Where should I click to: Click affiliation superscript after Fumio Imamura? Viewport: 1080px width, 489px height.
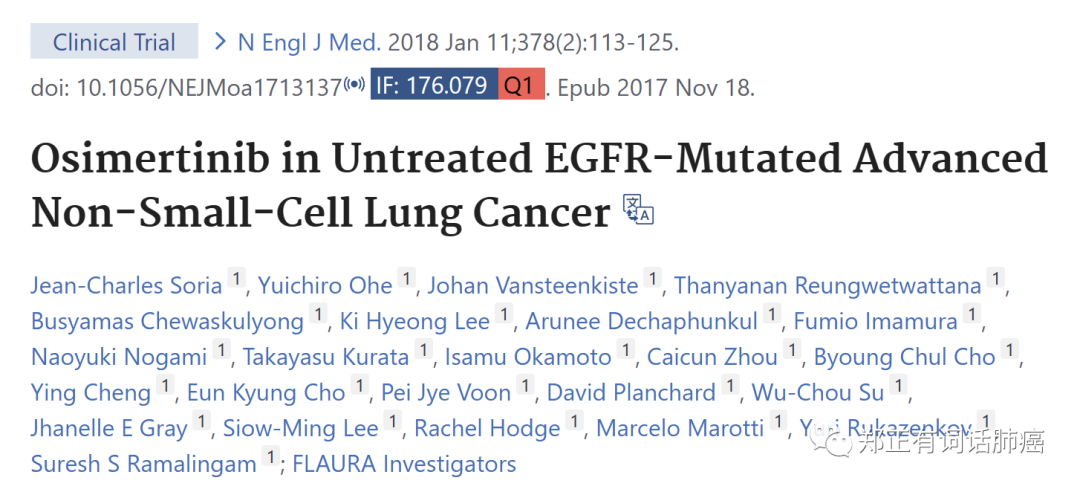coord(971,315)
